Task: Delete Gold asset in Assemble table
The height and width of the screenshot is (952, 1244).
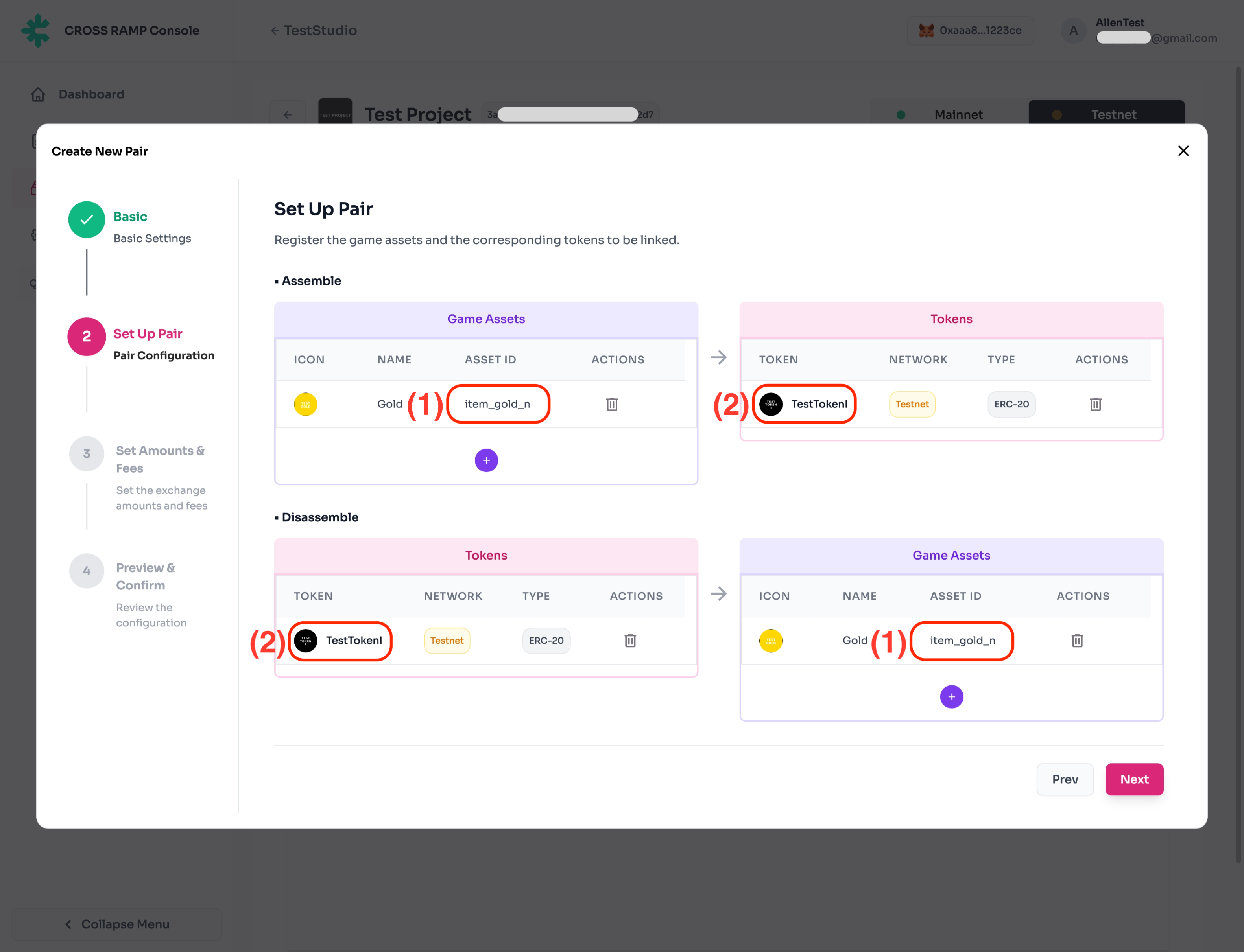Action: 612,404
